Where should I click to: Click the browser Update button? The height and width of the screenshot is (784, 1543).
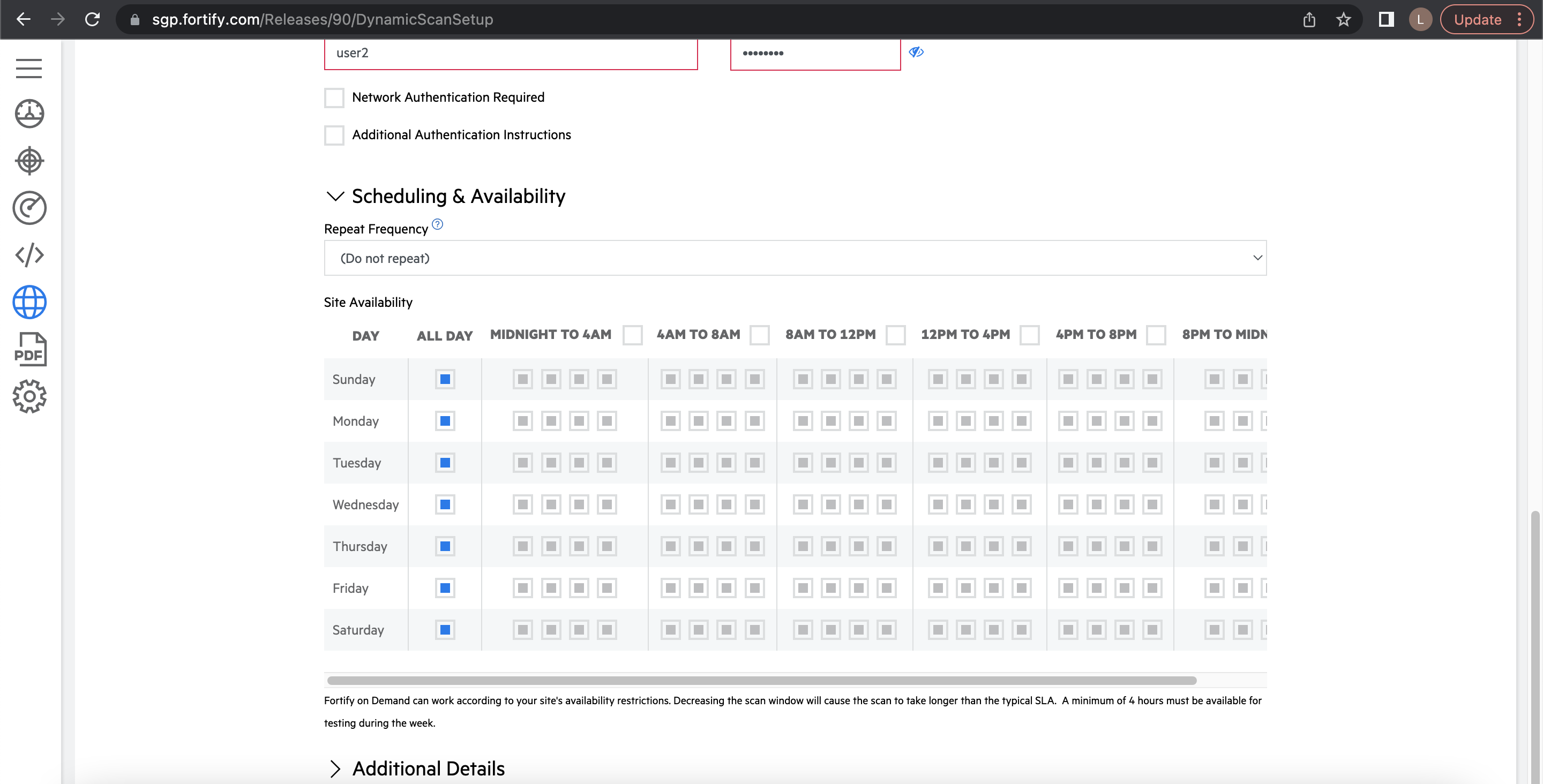(x=1478, y=20)
